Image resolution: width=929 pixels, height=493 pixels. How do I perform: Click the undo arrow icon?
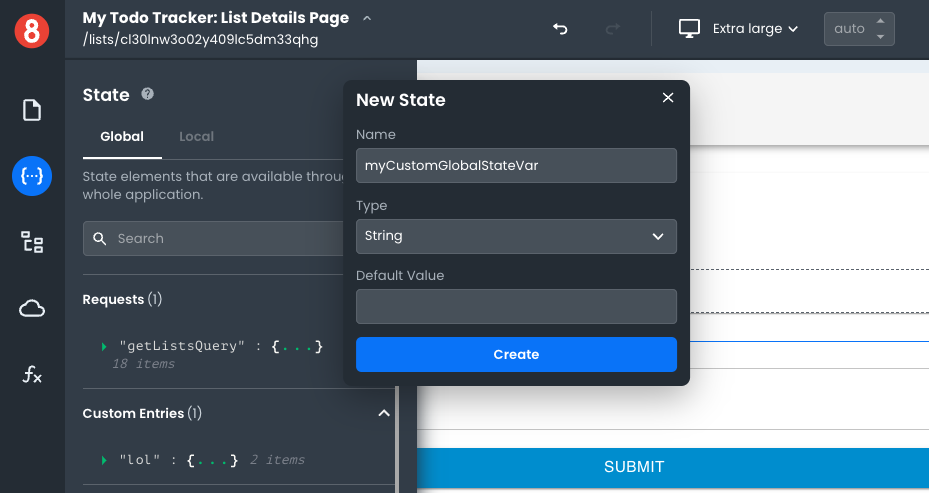tap(560, 29)
